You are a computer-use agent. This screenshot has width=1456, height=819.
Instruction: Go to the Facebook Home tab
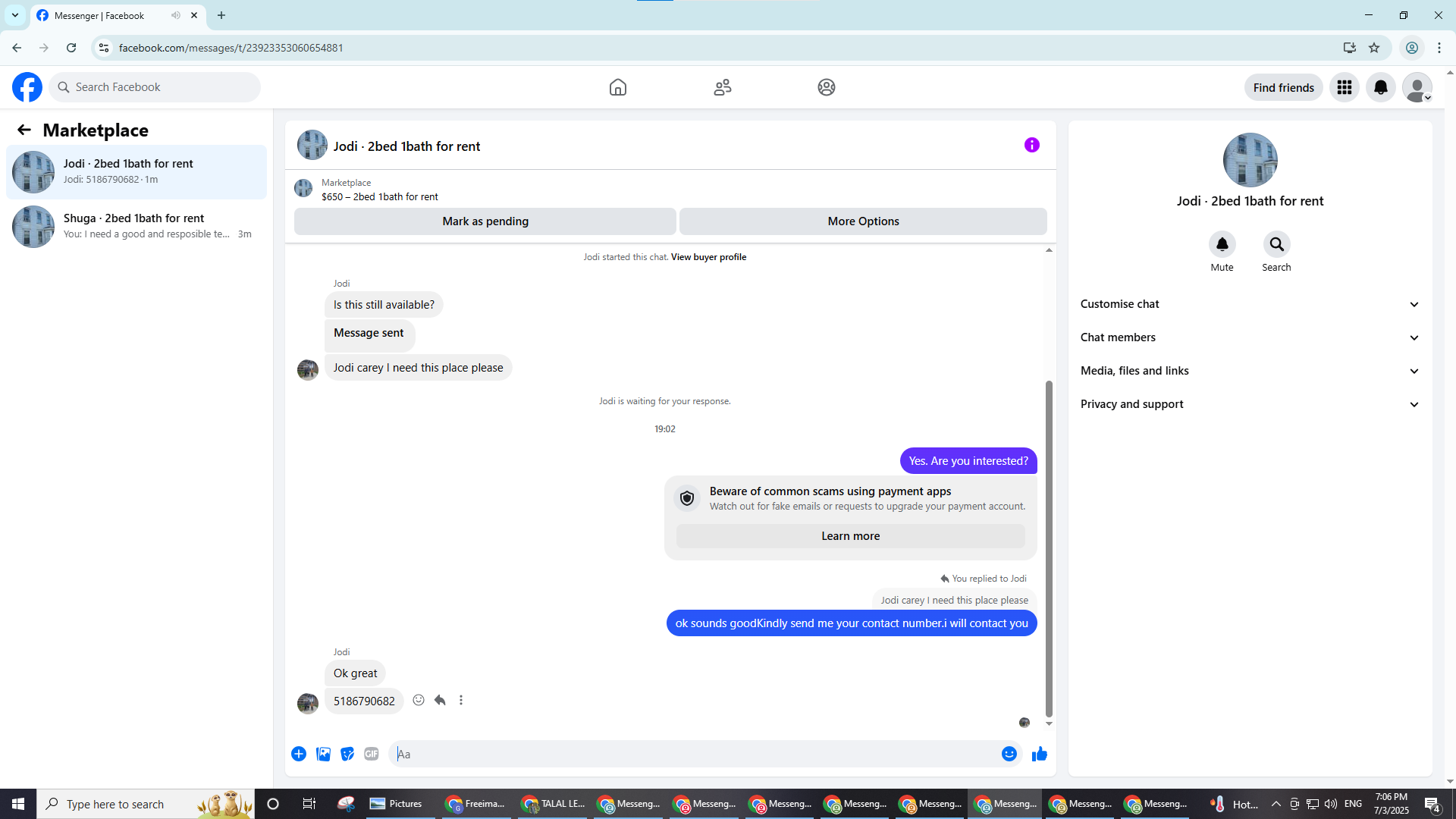pos(617,87)
